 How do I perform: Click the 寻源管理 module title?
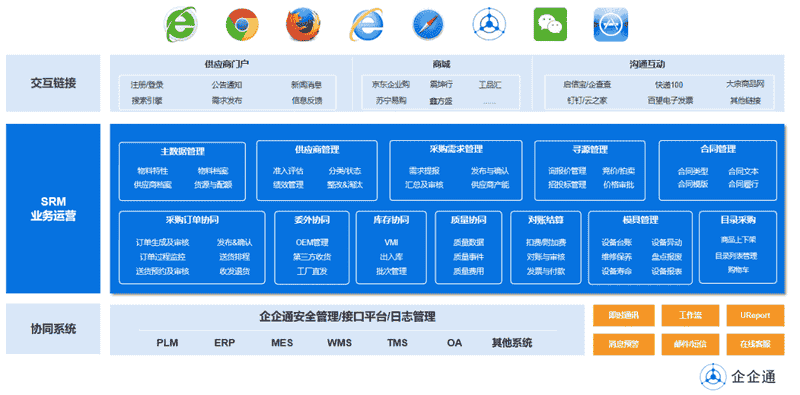coord(590,150)
